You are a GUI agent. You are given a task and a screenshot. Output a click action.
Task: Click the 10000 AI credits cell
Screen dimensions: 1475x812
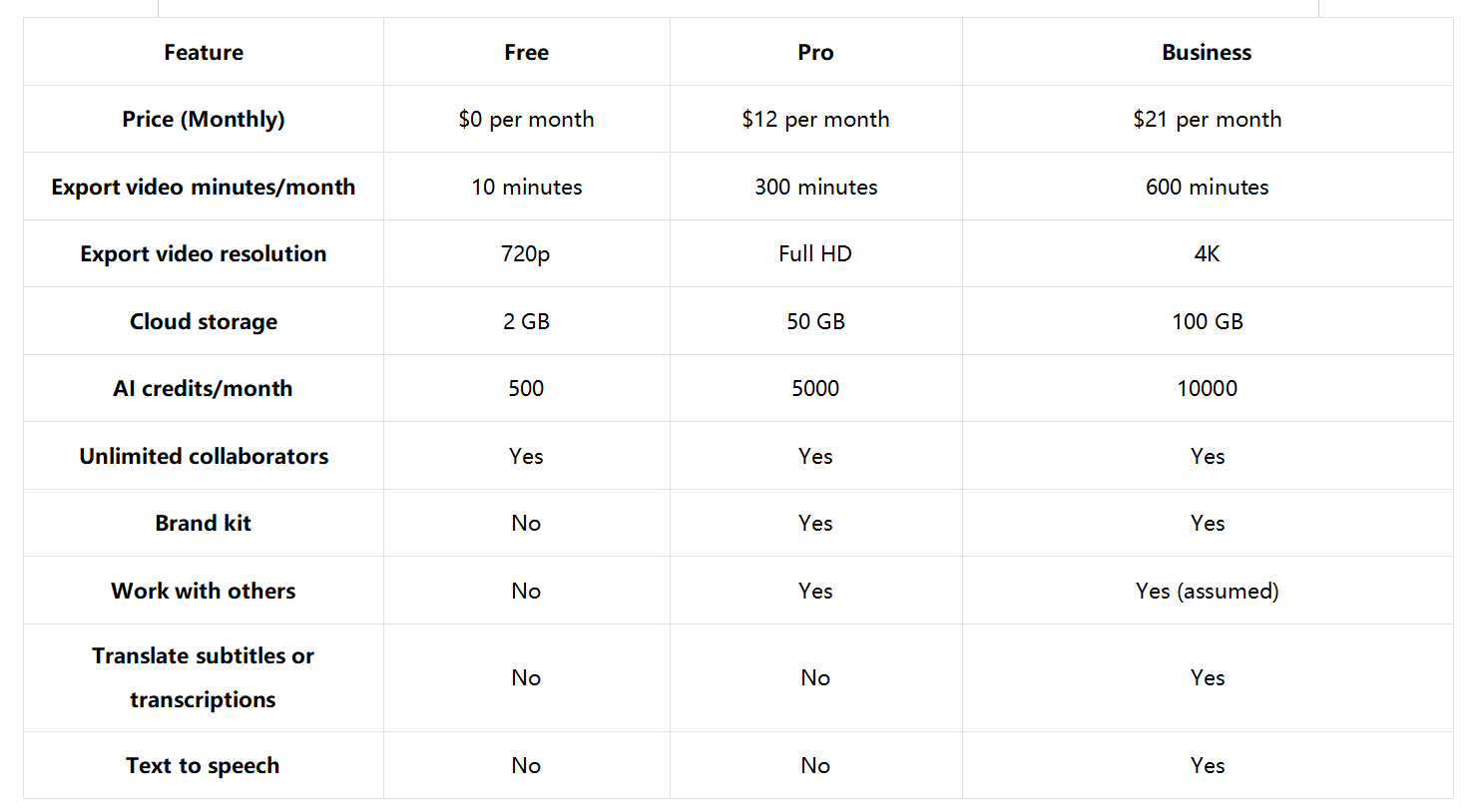[x=1207, y=389]
